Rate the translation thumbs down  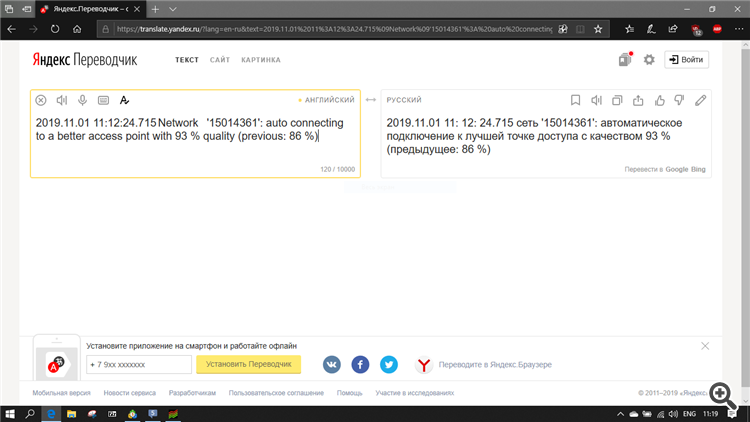point(679,100)
